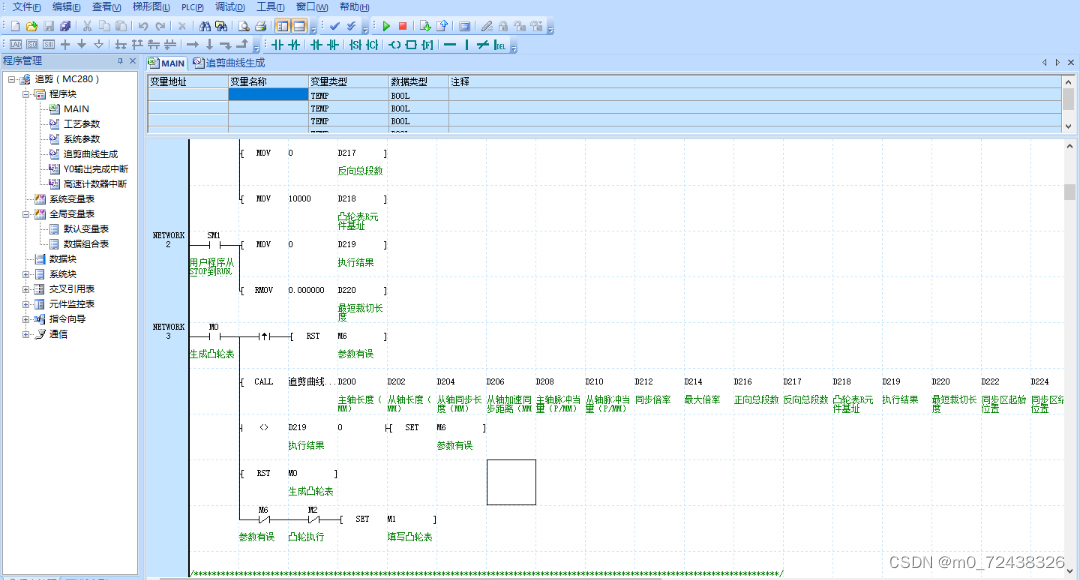This screenshot has width=1080, height=580.
Task: Click the variable table scroll down arrow
Action: [x=1068, y=126]
